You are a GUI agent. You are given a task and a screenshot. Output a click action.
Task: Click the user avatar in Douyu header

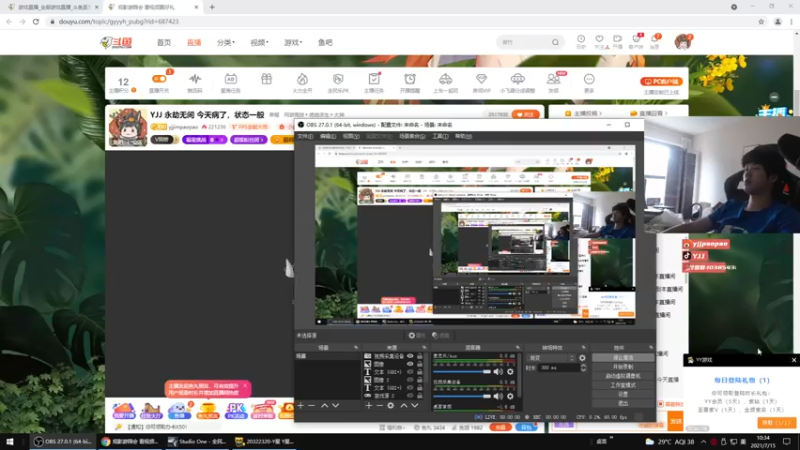683,42
